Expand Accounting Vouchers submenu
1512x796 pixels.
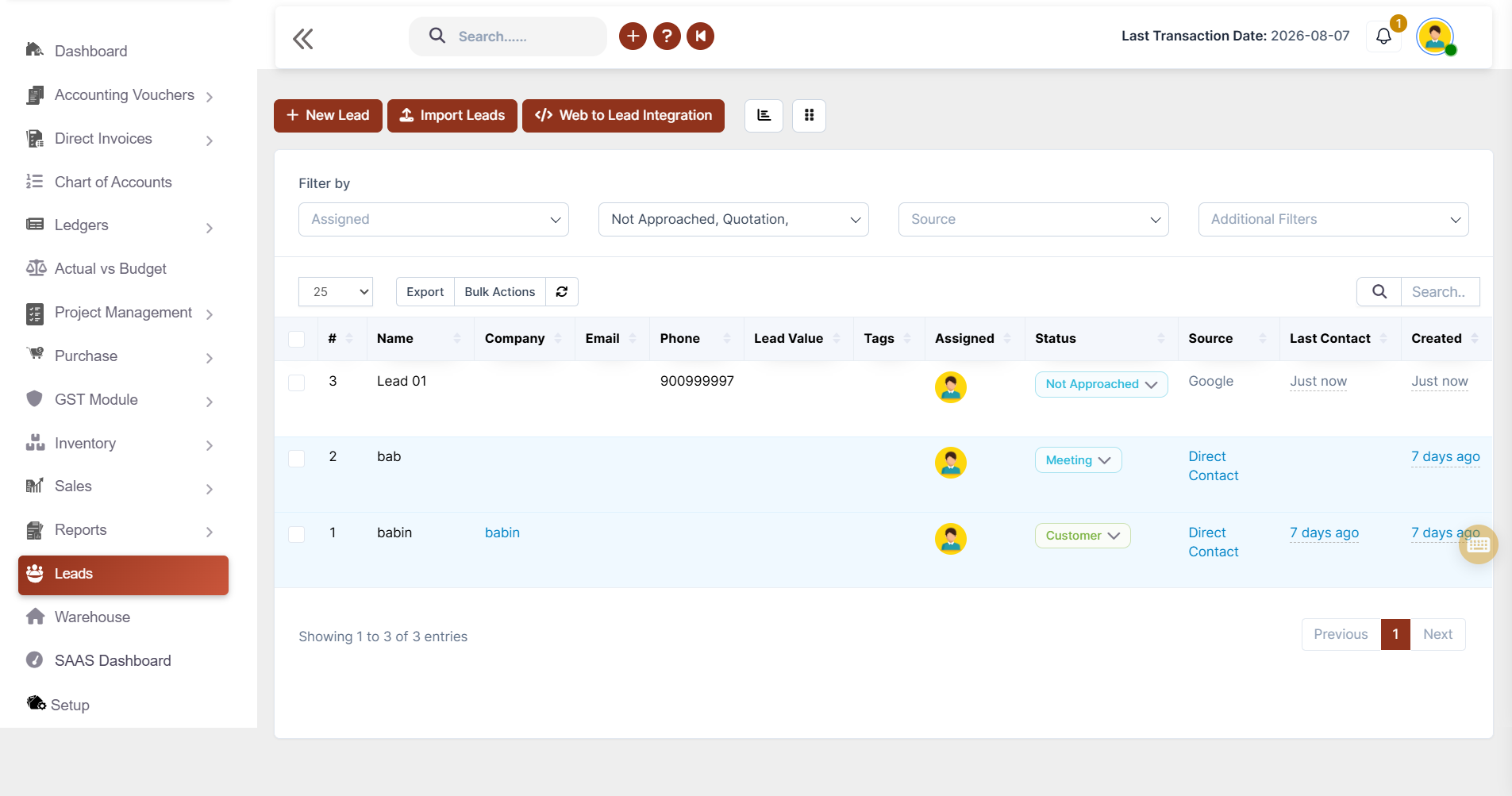pyautogui.click(x=210, y=97)
